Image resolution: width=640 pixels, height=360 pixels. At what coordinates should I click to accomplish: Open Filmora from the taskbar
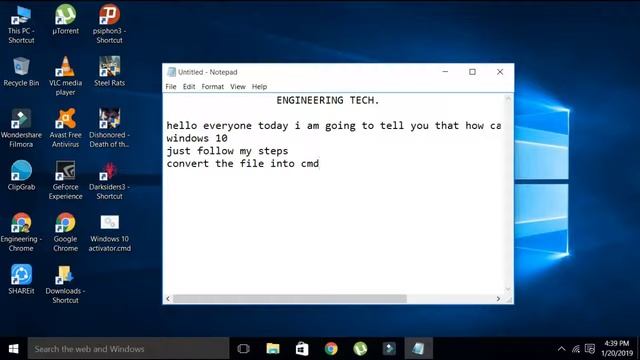[x=389, y=349]
